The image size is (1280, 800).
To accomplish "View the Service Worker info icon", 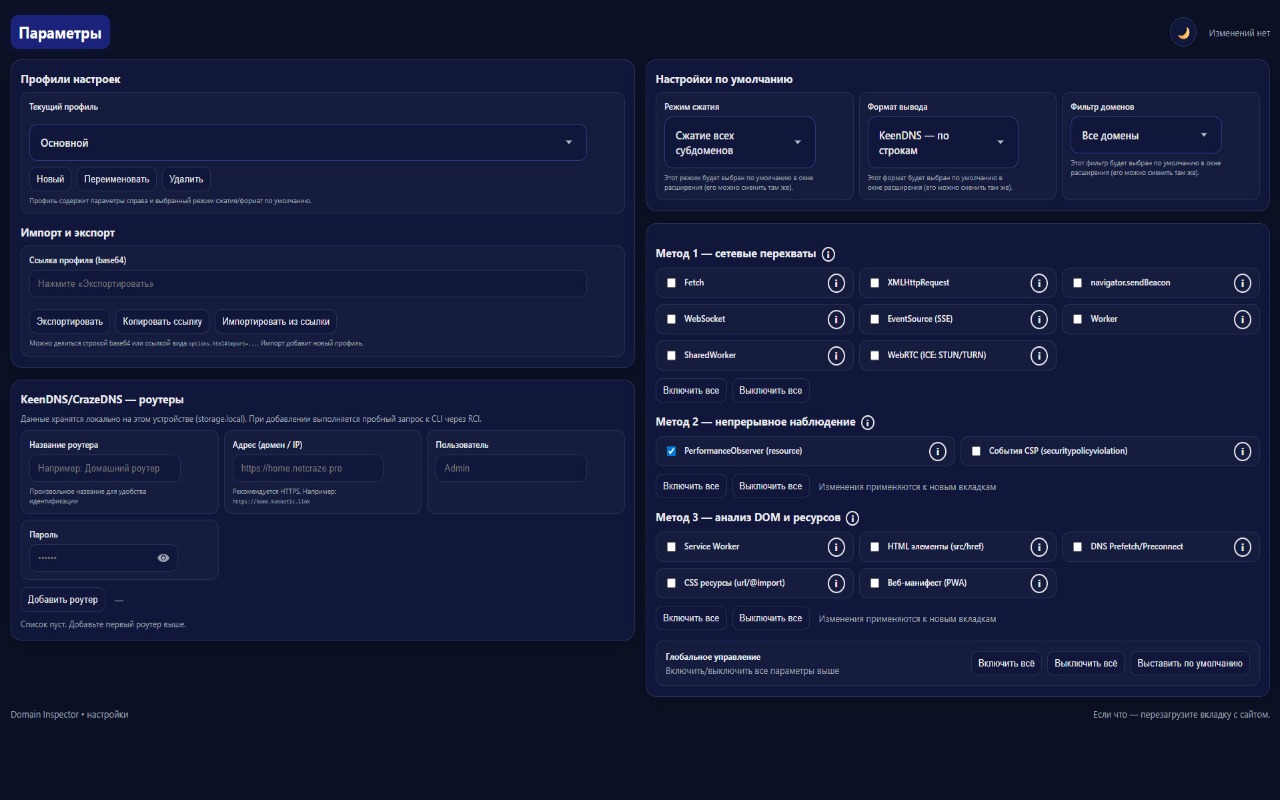I will tap(836, 547).
